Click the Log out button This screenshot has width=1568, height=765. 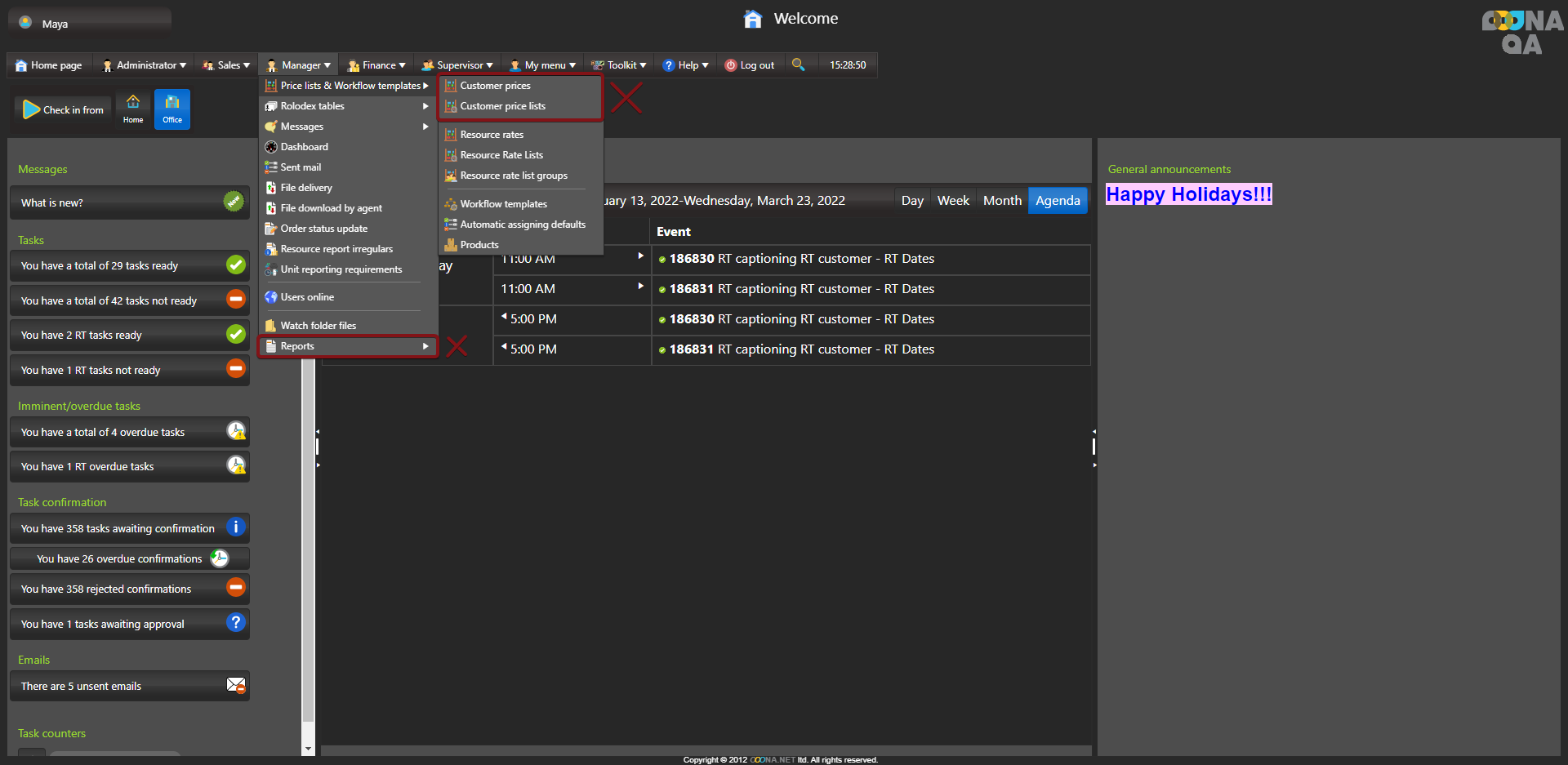click(750, 65)
